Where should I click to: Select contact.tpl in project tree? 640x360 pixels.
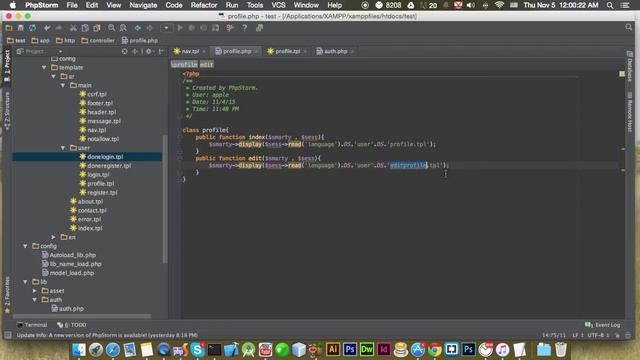click(x=89, y=211)
